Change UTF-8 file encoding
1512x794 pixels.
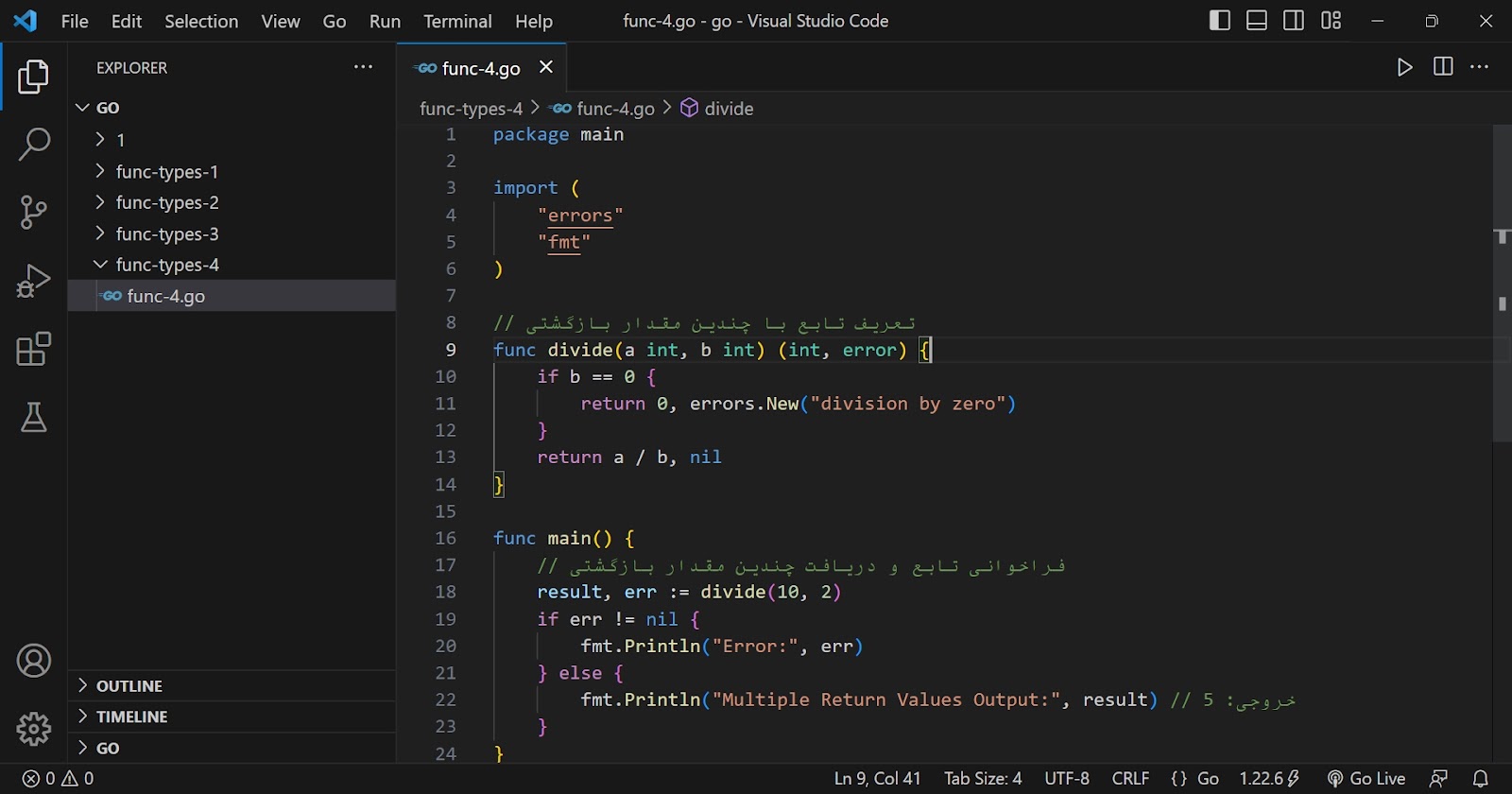coord(1067,779)
